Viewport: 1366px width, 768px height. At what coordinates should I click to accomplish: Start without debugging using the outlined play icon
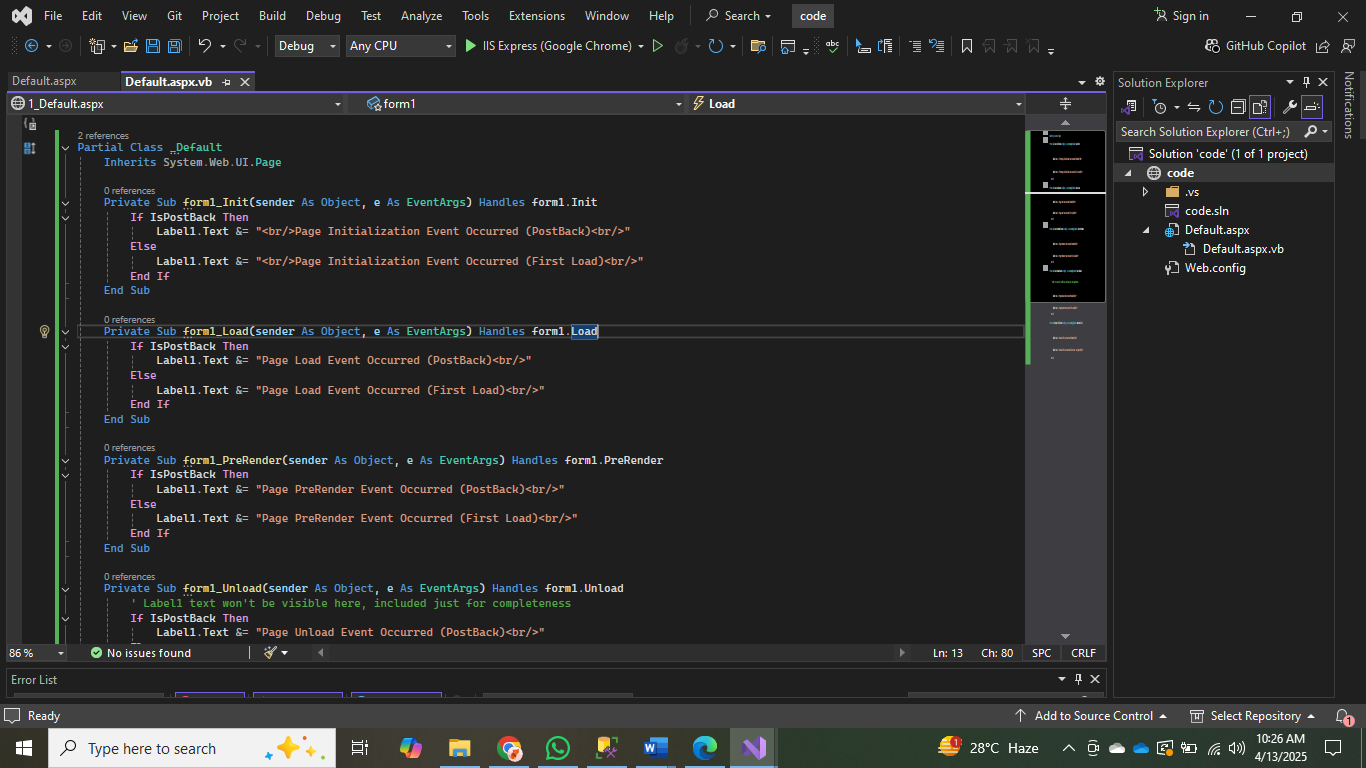click(657, 46)
